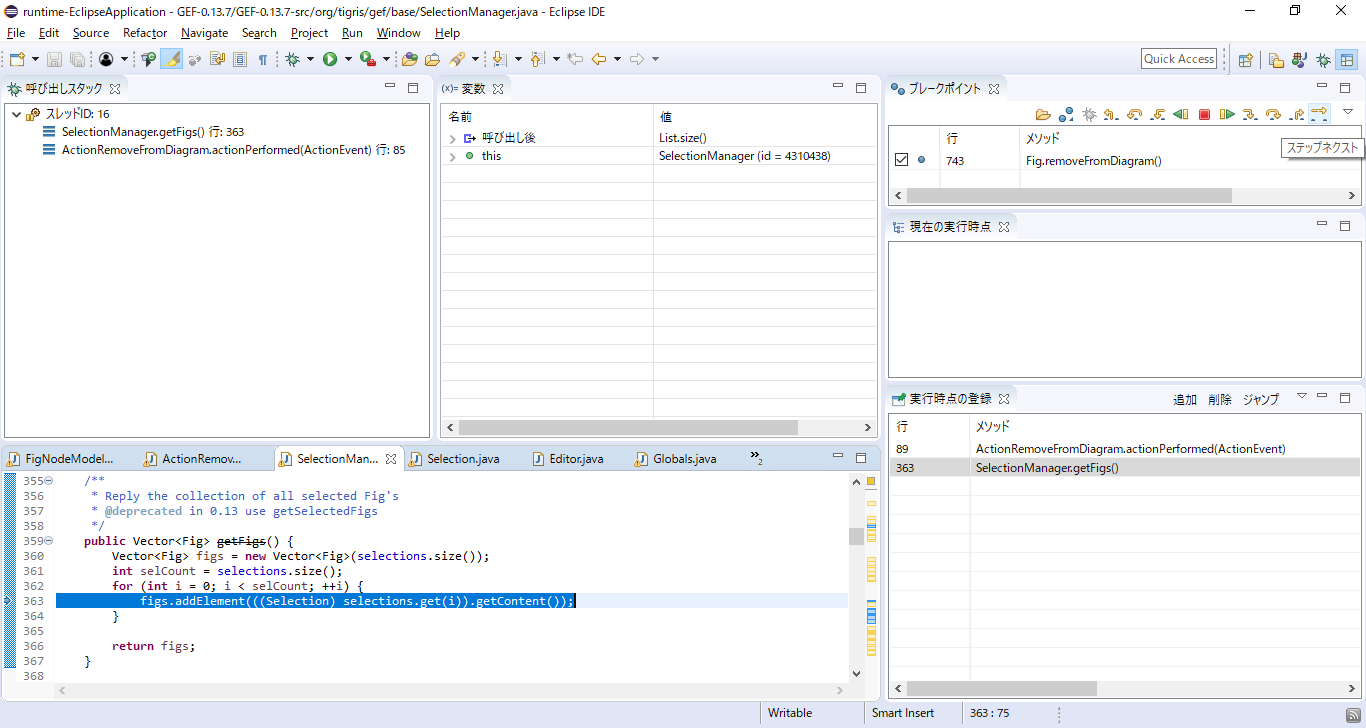Image resolution: width=1366 pixels, height=728 pixels.
Task: Click the Smart Insert status bar entry
Action: click(903, 713)
